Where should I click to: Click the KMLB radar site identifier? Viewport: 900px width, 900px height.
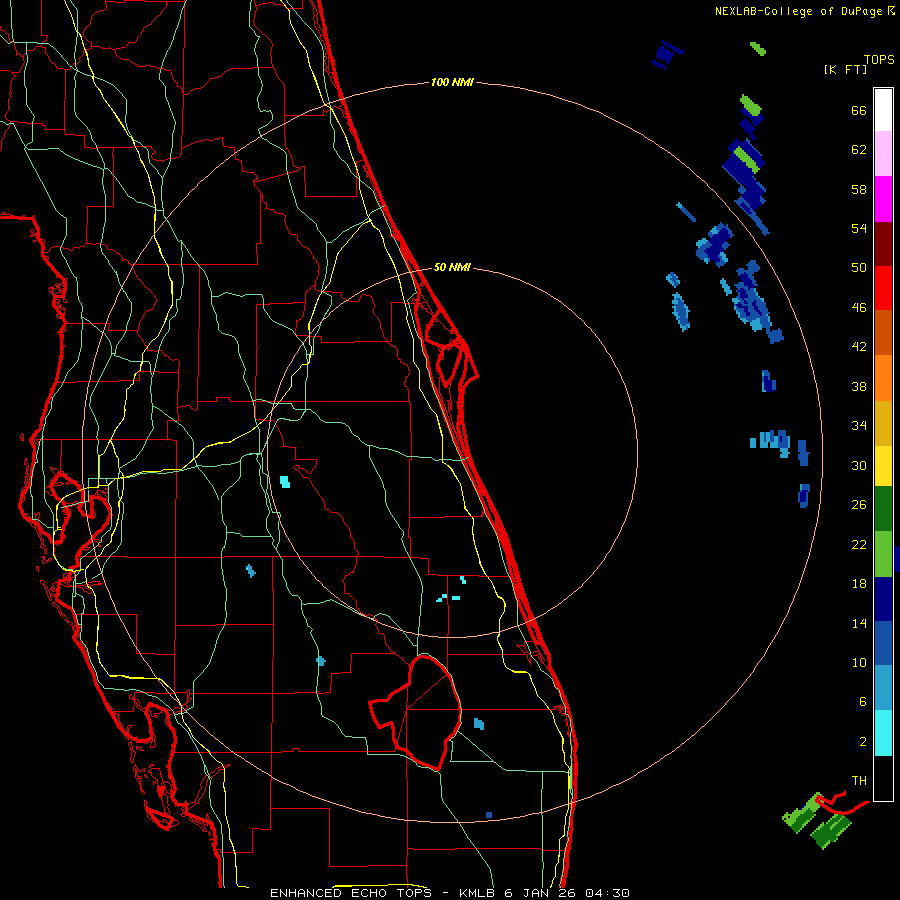coord(479,893)
